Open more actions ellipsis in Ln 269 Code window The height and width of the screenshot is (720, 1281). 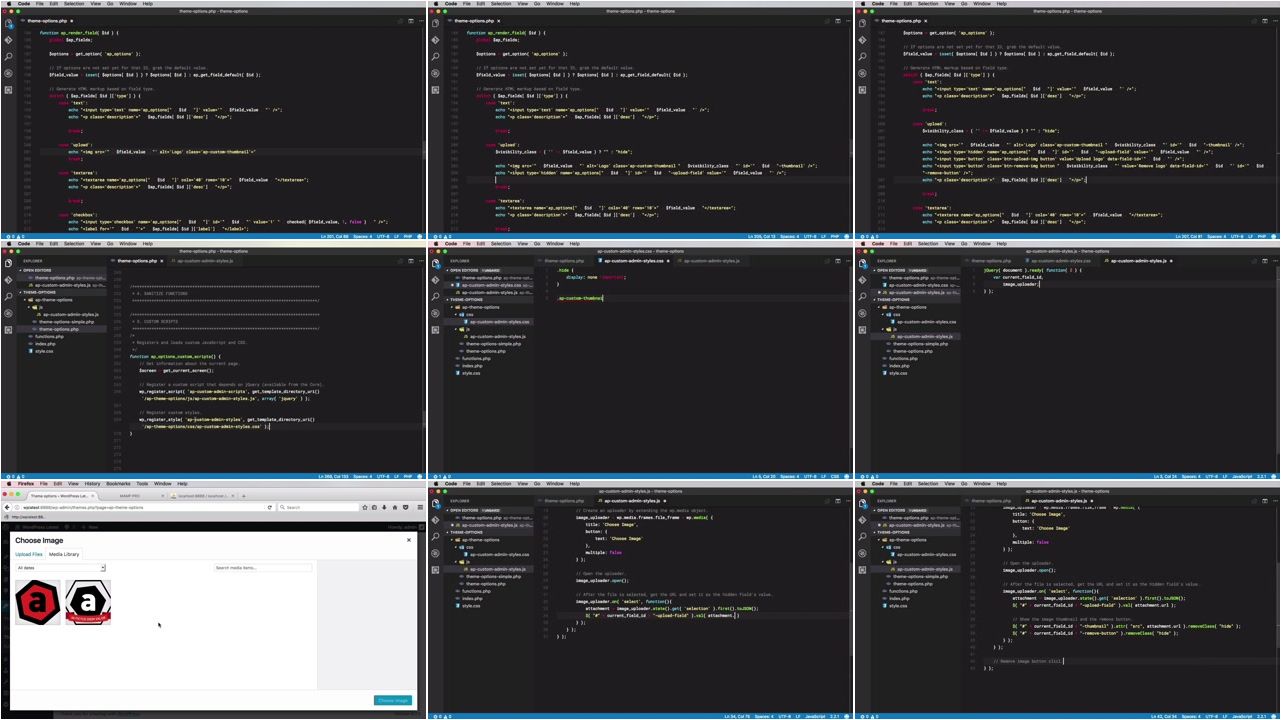pos(421,261)
